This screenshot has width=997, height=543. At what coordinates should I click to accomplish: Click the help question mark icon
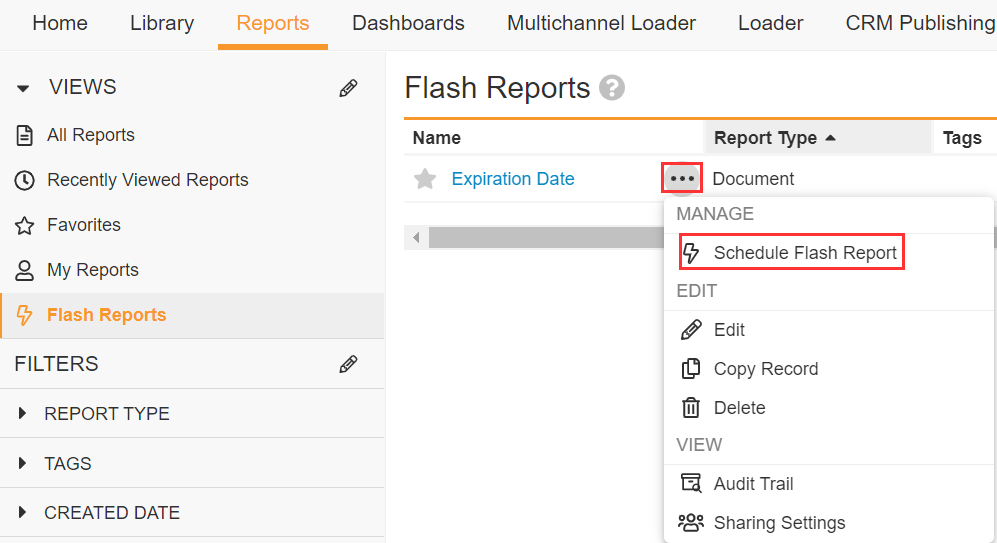pyautogui.click(x=612, y=89)
